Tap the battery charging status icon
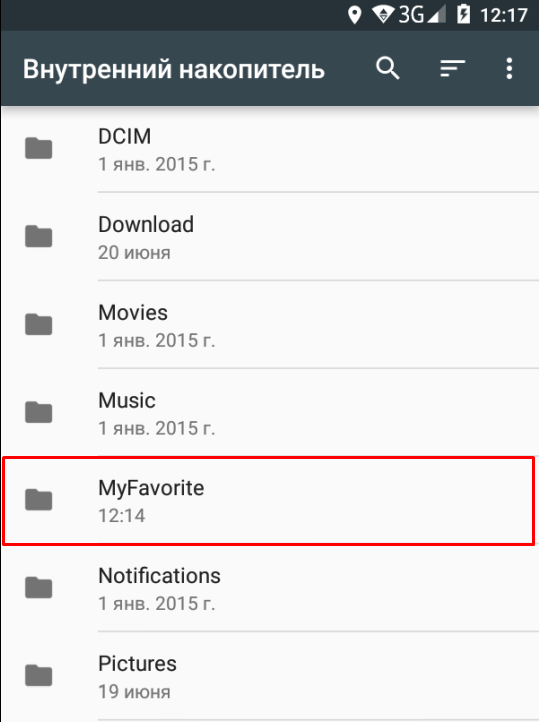539x722 pixels. point(463,15)
